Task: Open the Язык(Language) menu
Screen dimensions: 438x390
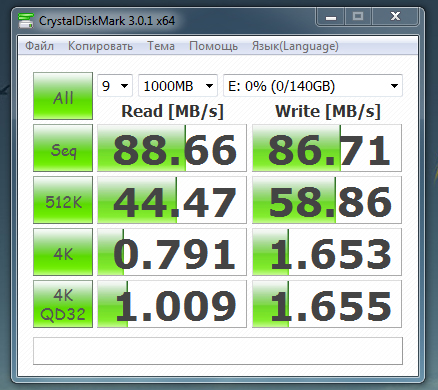Action: (x=295, y=46)
